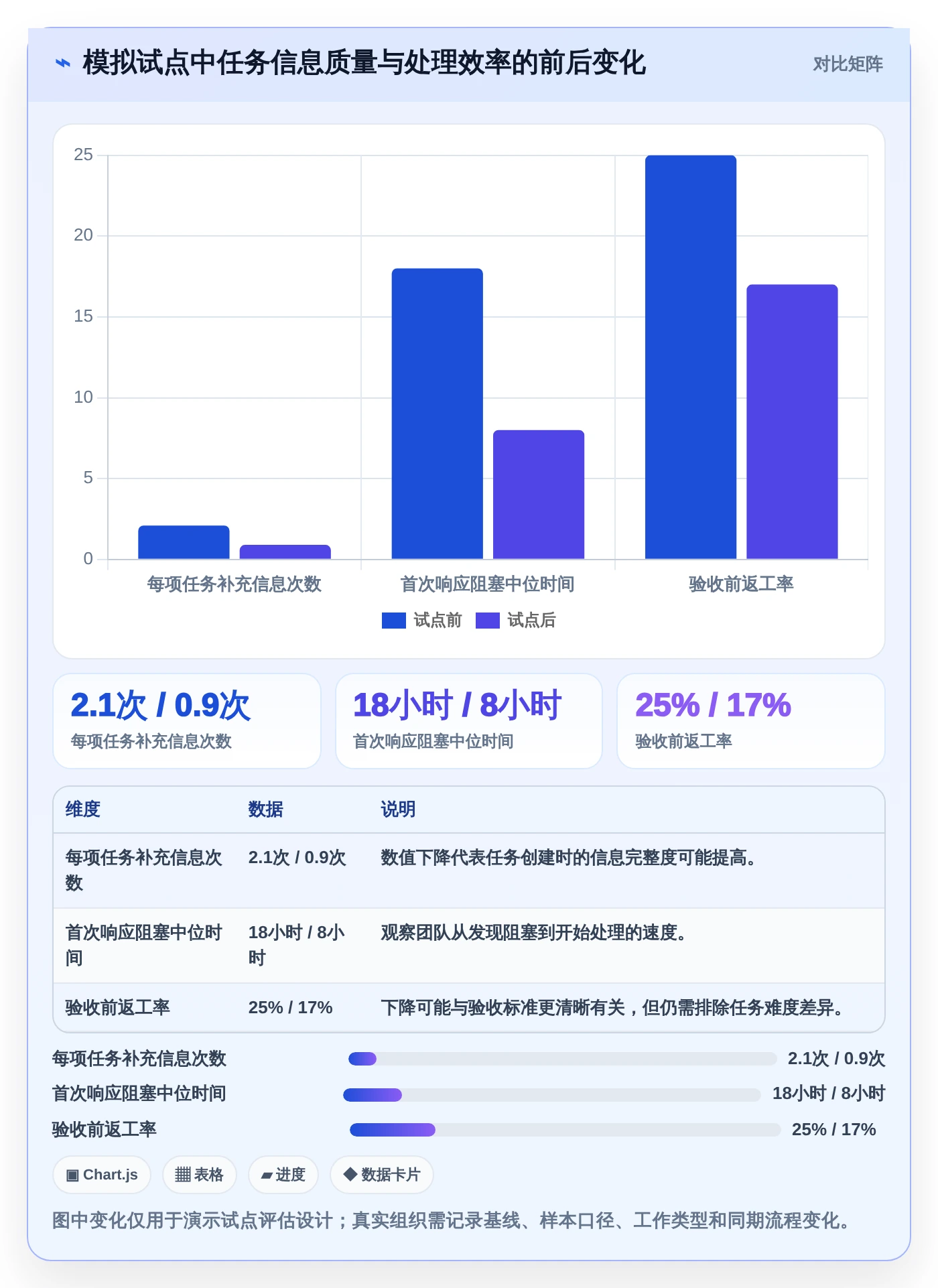Click the 试点前 bar for 验收前返工率

point(691,357)
